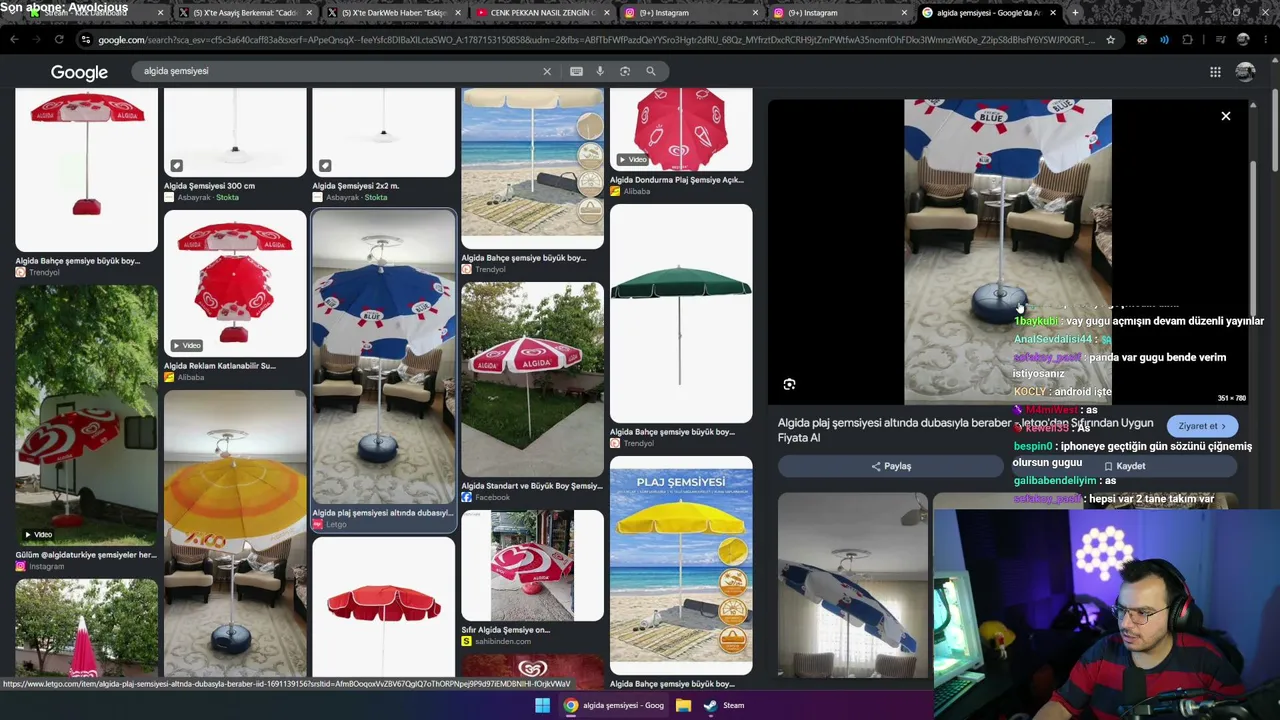Open Chrome's three-dot menu
The image size is (1280, 720).
(x=1267, y=39)
